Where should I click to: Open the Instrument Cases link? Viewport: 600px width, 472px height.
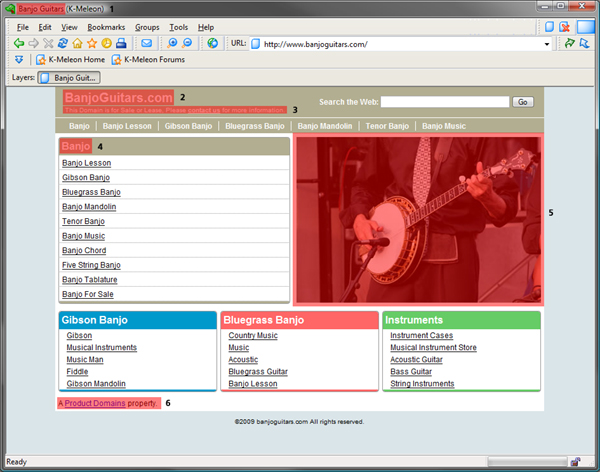[x=422, y=335]
